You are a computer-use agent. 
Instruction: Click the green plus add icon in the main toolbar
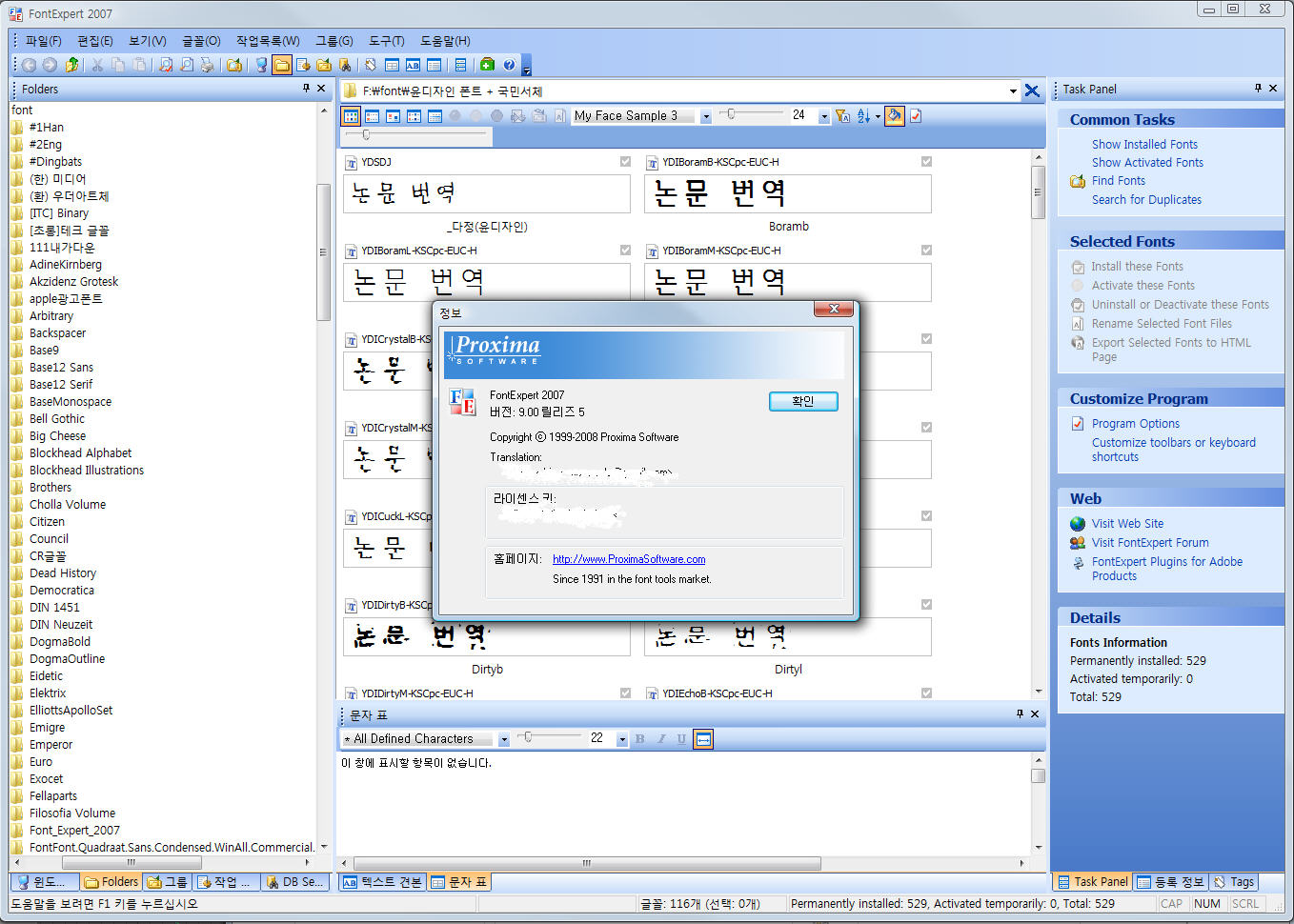tap(487, 65)
